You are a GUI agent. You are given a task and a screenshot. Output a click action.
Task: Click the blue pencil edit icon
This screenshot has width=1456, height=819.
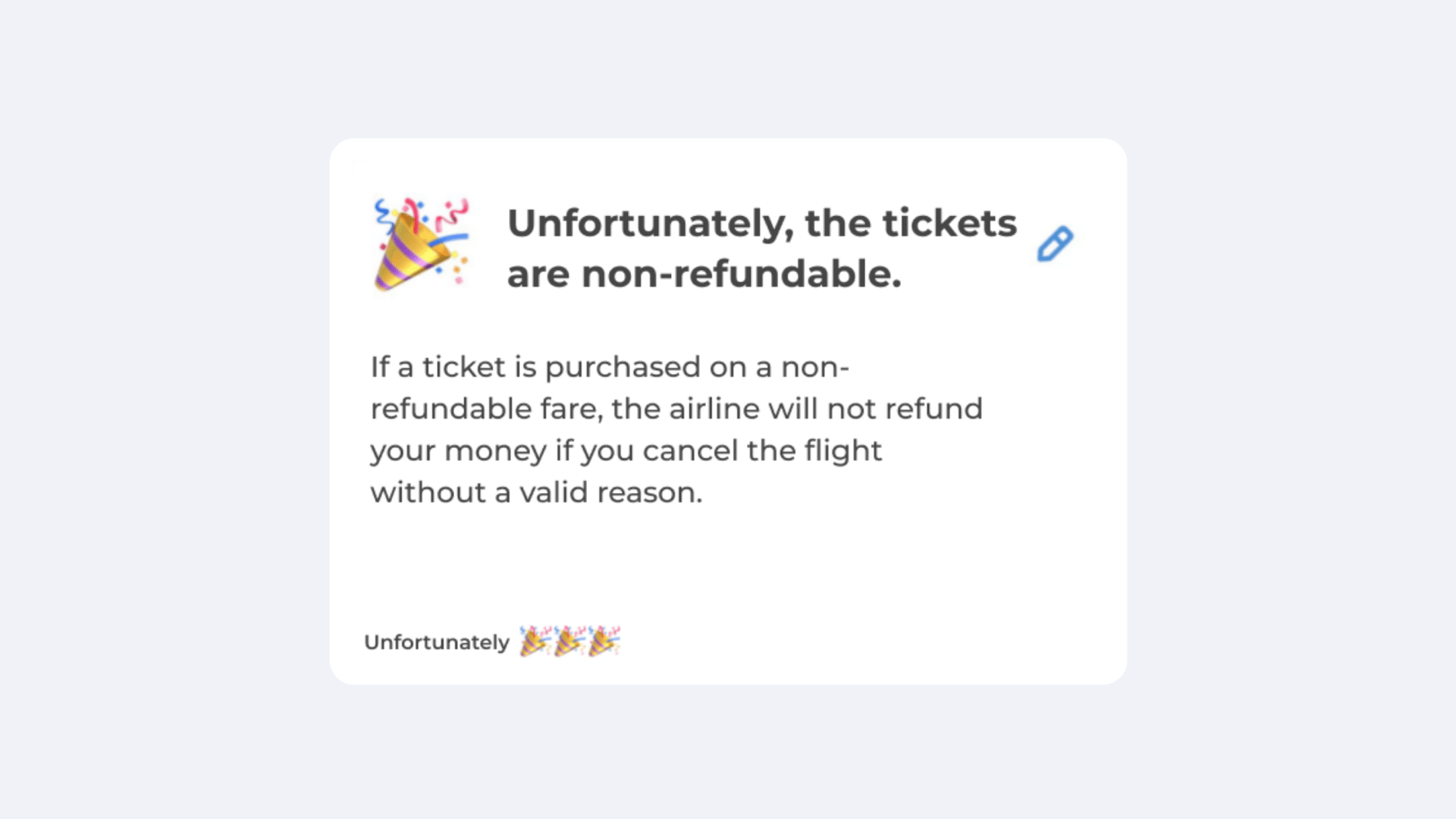[x=1055, y=244]
